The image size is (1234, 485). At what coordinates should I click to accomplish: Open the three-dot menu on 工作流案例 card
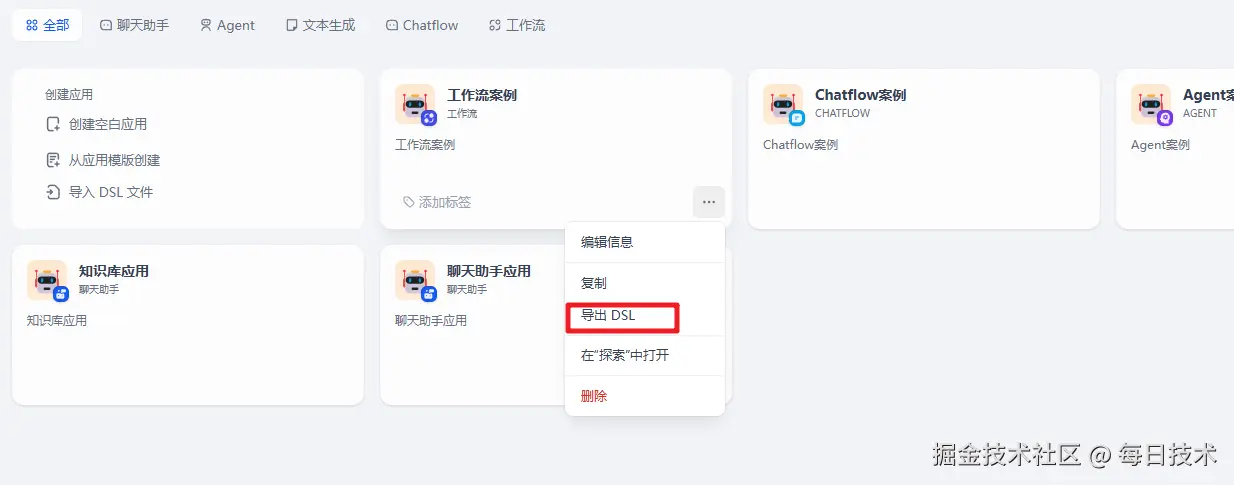click(x=708, y=202)
